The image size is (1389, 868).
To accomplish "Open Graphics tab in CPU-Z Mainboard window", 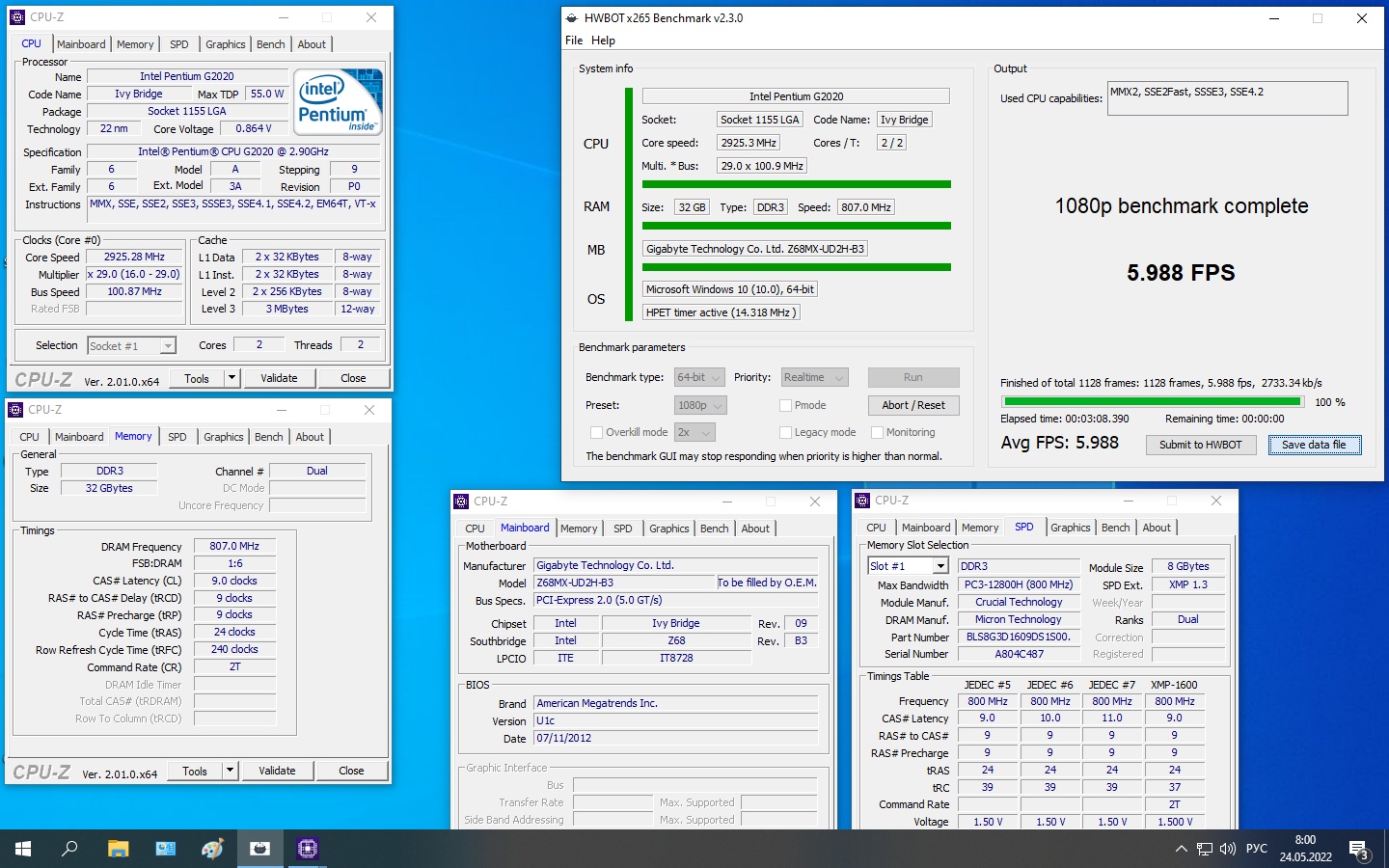I will click(669, 529).
